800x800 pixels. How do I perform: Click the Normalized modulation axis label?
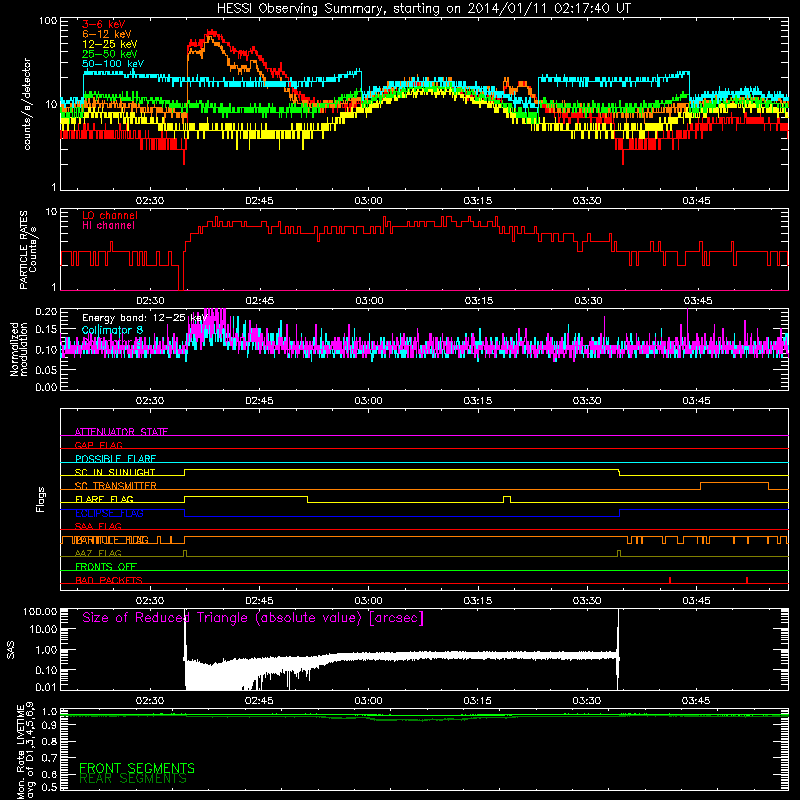(x=19, y=349)
